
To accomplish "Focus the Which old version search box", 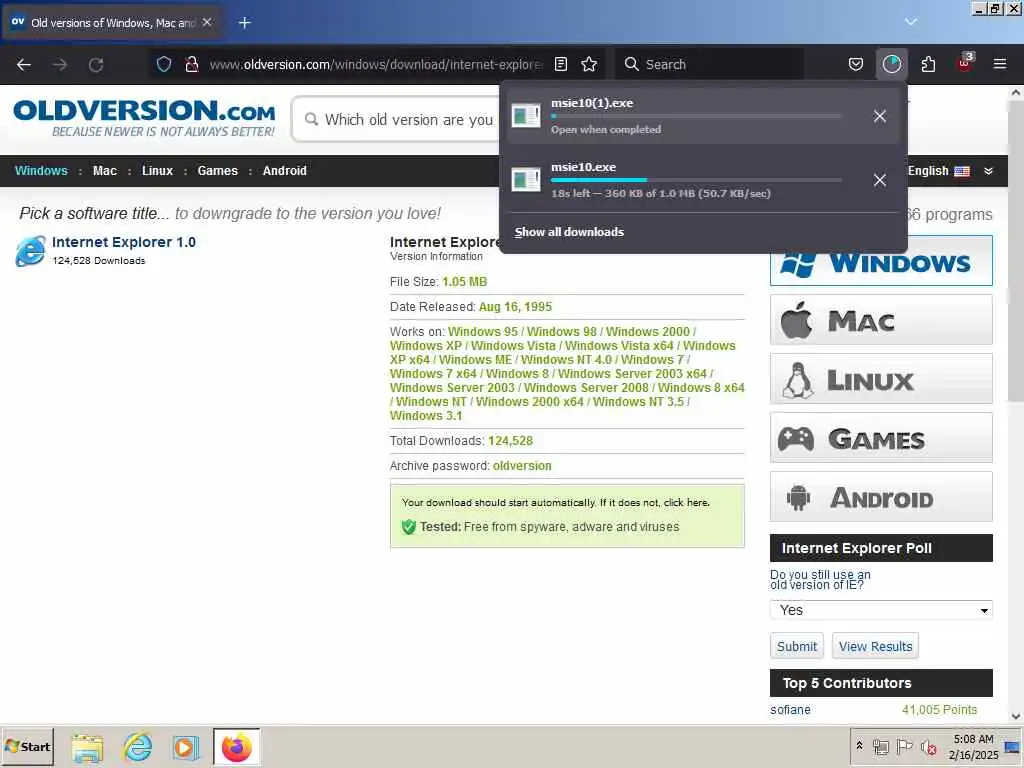I will point(398,120).
